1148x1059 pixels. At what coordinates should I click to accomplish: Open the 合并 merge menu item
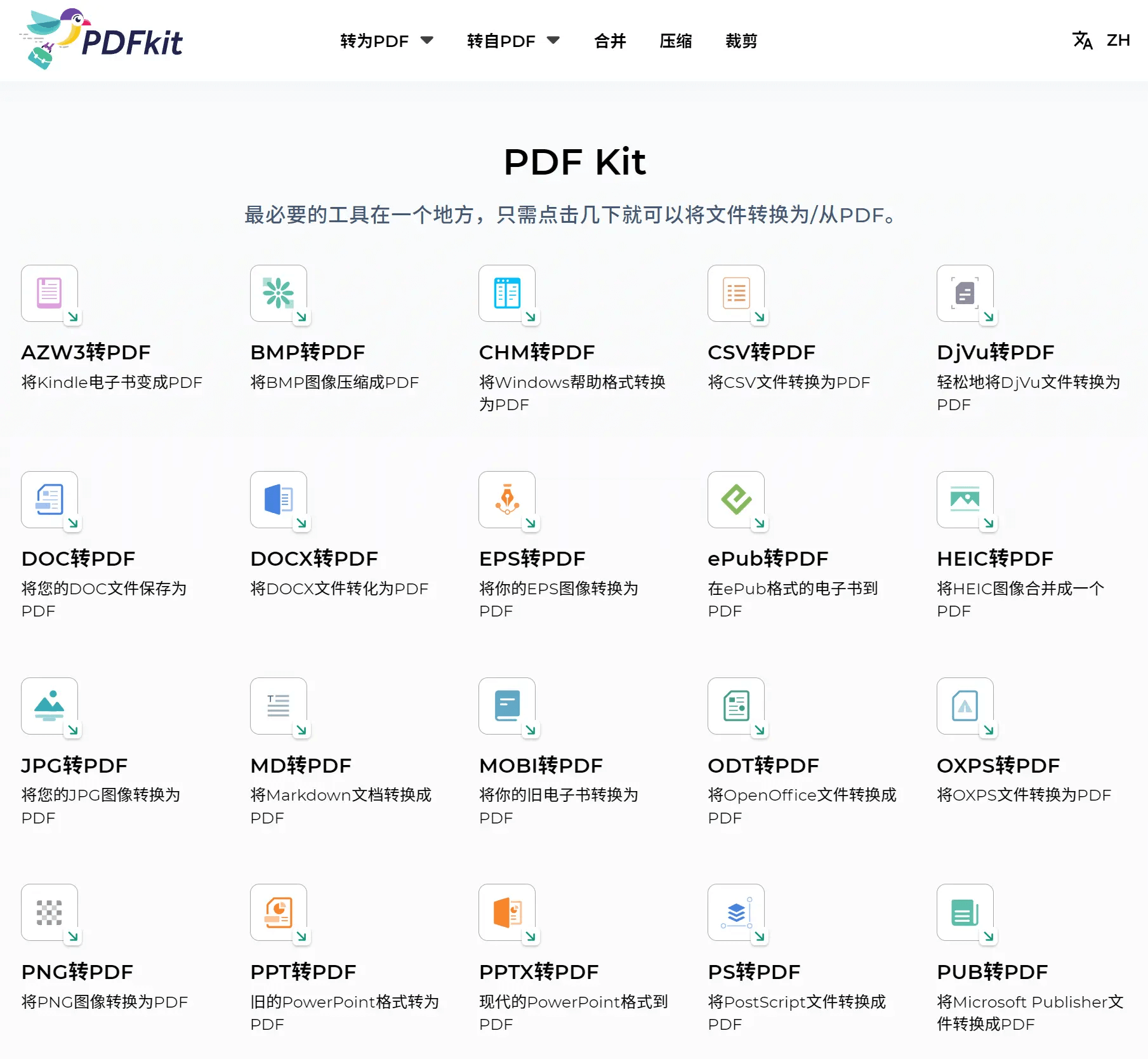[x=609, y=40]
